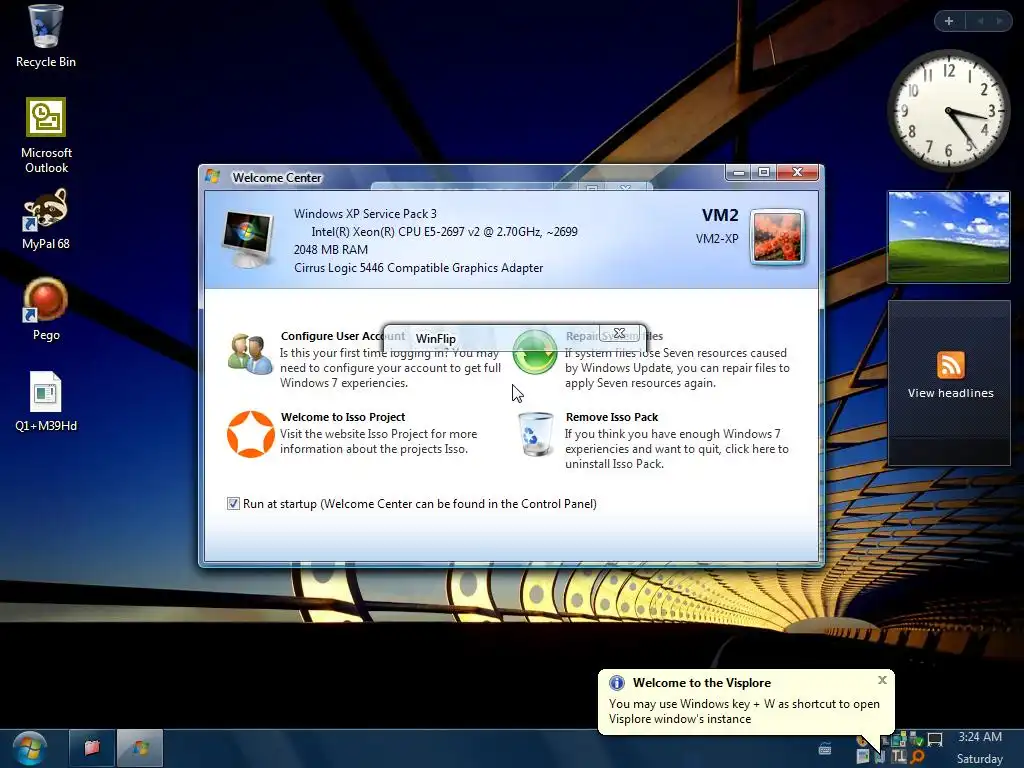Click the Cirrus Logic graphics adapter text

tap(419, 268)
